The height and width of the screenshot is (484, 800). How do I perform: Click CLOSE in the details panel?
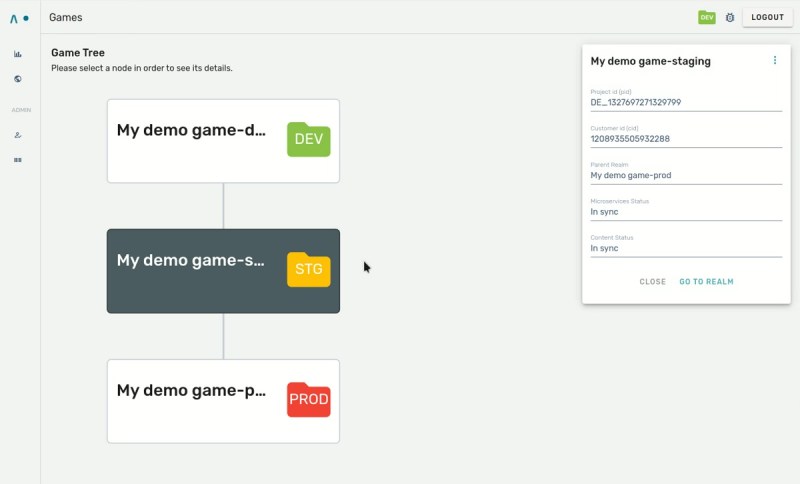(x=653, y=282)
